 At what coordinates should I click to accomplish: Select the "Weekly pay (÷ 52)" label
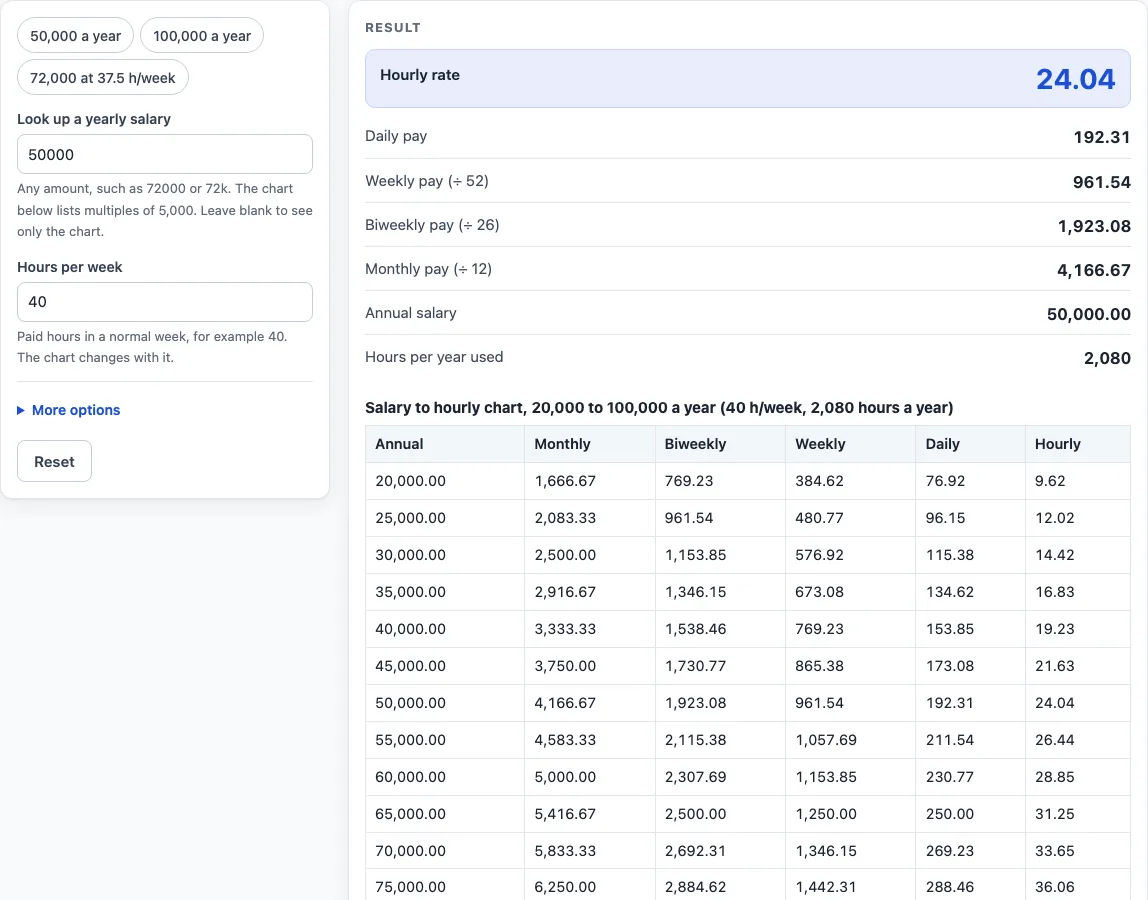tap(427, 181)
